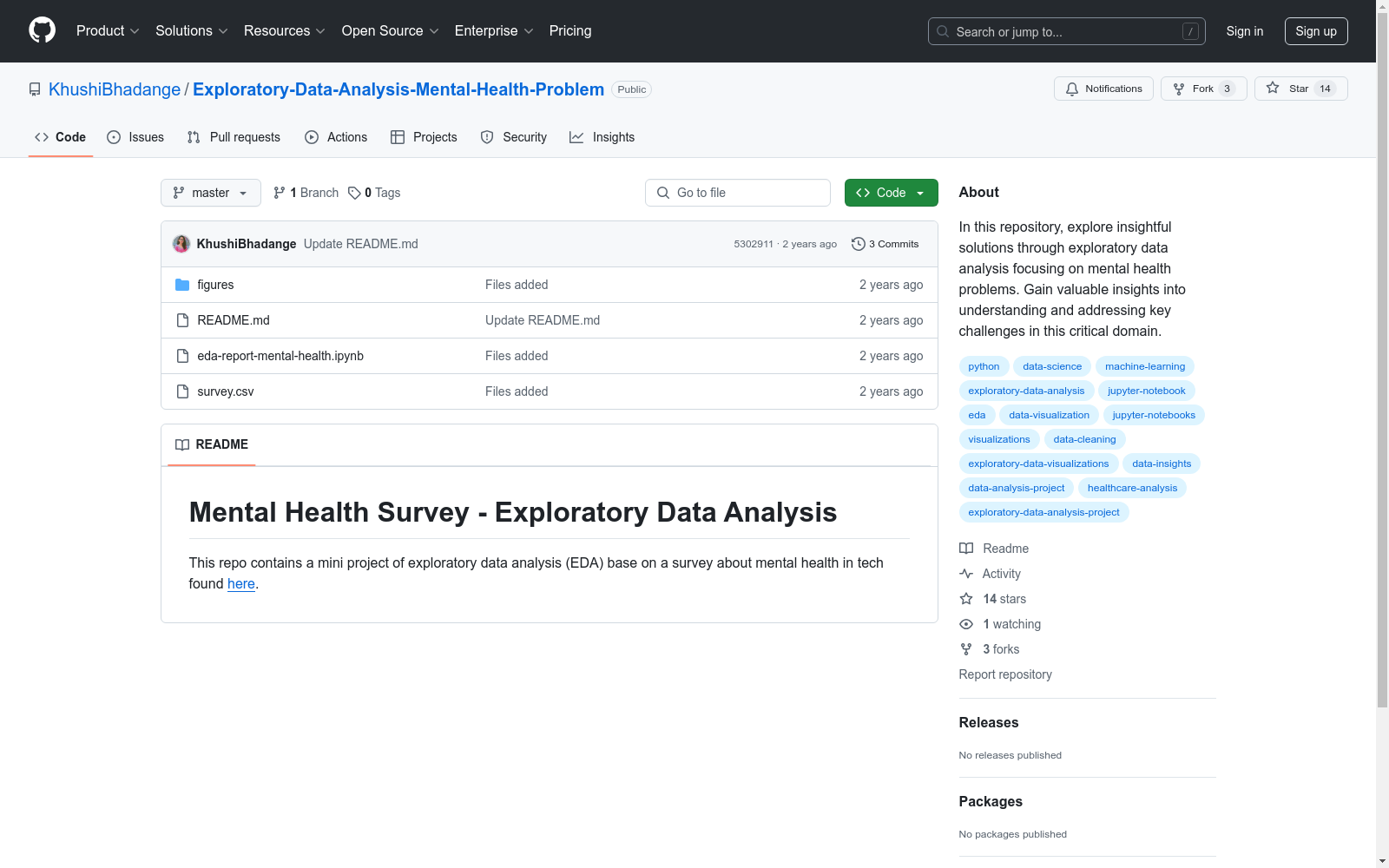The width and height of the screenshot is (1389, 868).
Task: Open the Resources dropdown
Action: (x=285, y=30)
